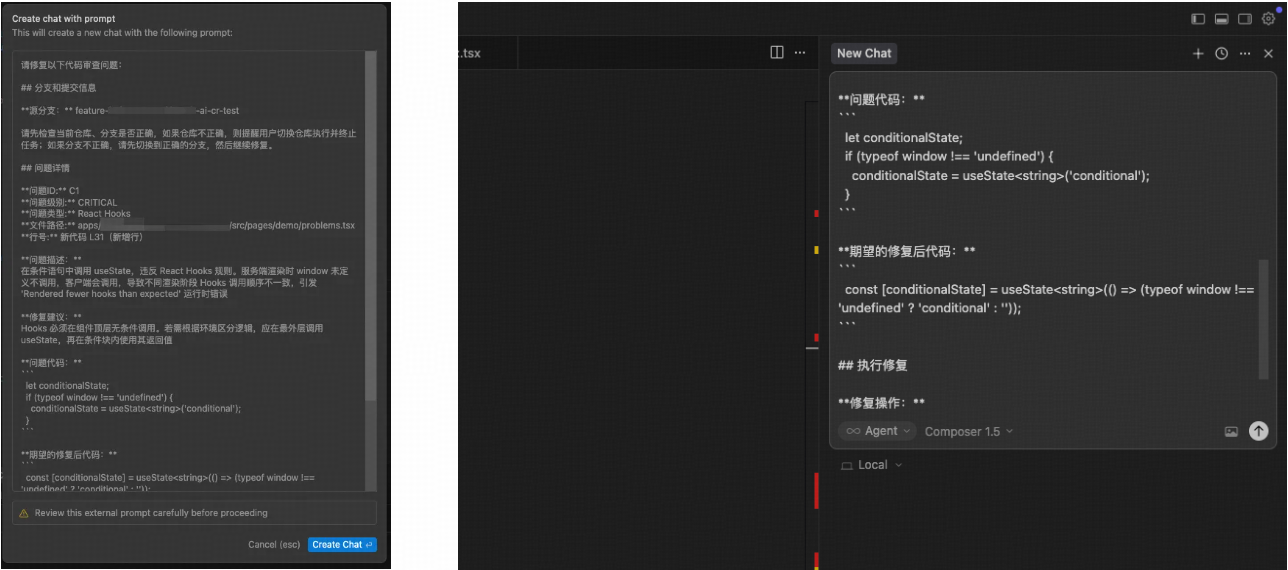This screenshot has height=570, width=1288.
Task: Click '**问题ID:** C1' line in dialog
Action: click(50, 190)
